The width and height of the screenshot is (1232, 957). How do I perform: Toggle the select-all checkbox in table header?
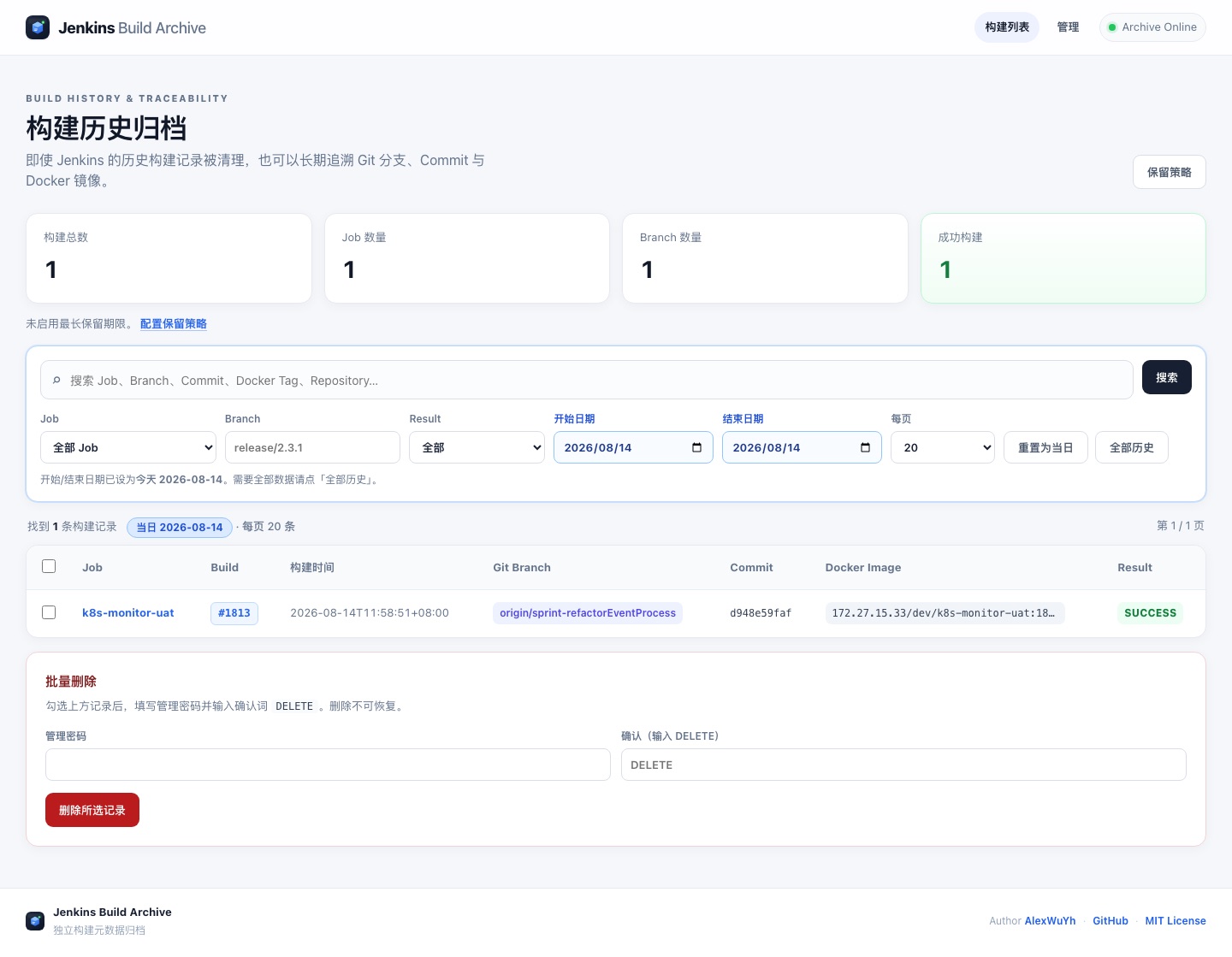click(x=49, y=566)
